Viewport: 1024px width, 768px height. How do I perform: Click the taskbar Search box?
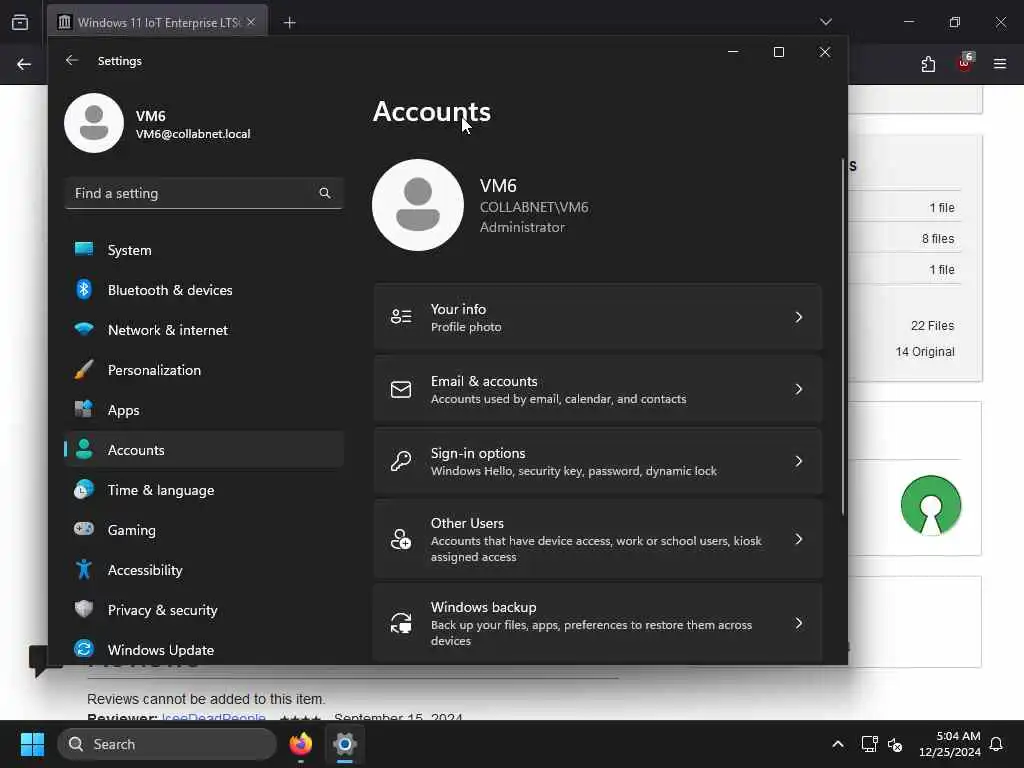[167, 744]
